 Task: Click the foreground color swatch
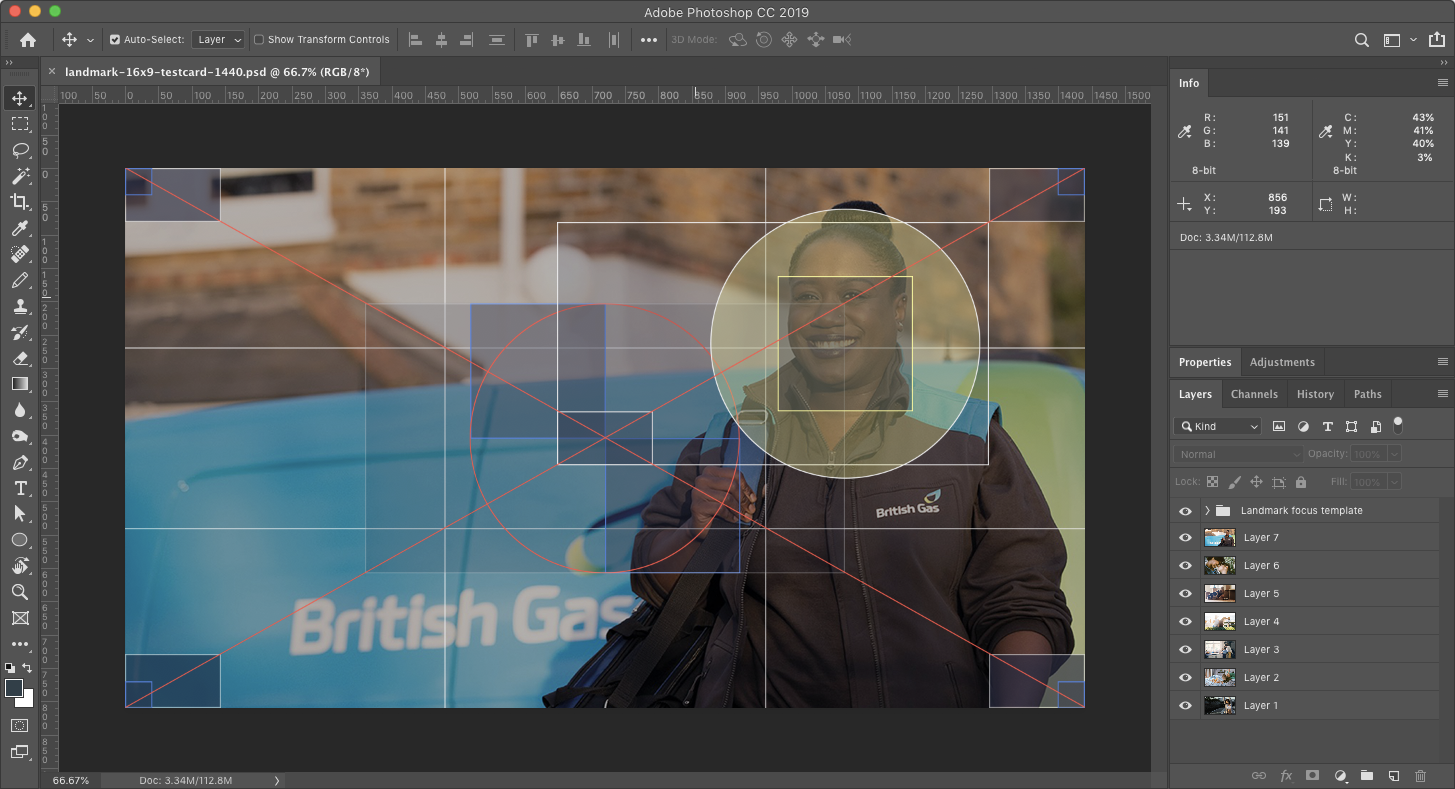click(x=14, y=688)
